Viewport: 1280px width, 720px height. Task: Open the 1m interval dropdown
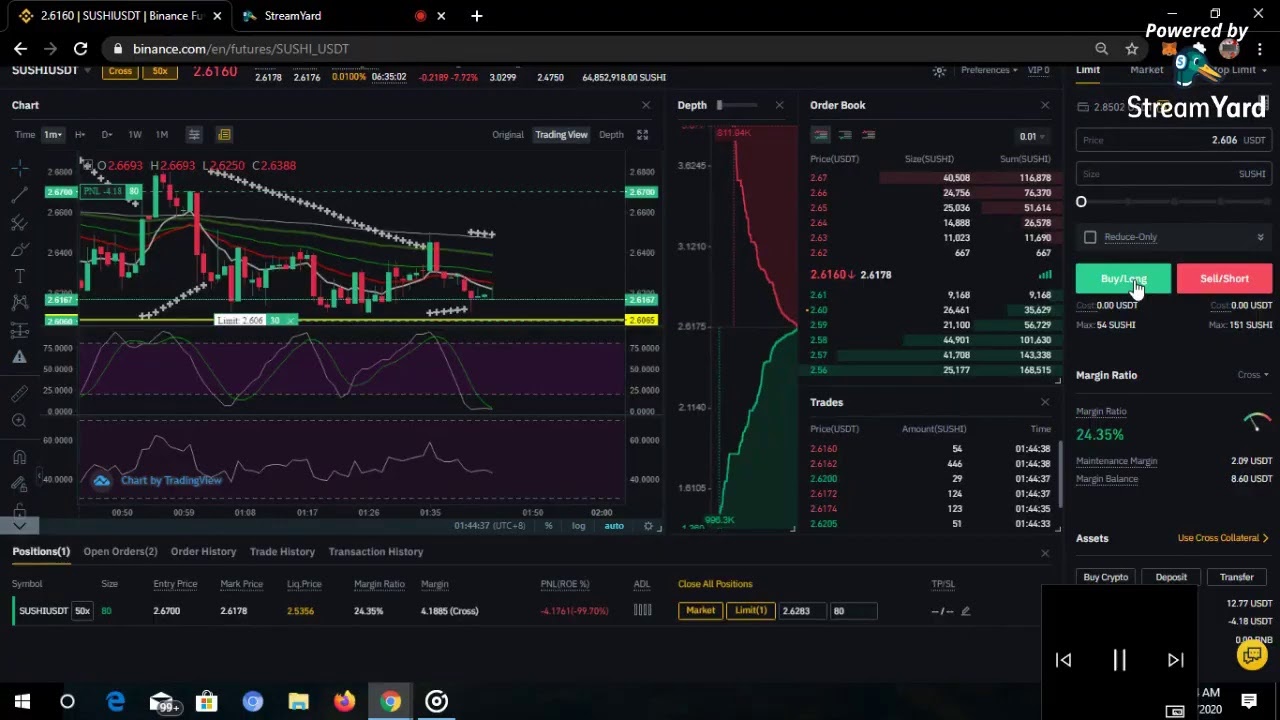pyautogui.click(x=52, y=135)
